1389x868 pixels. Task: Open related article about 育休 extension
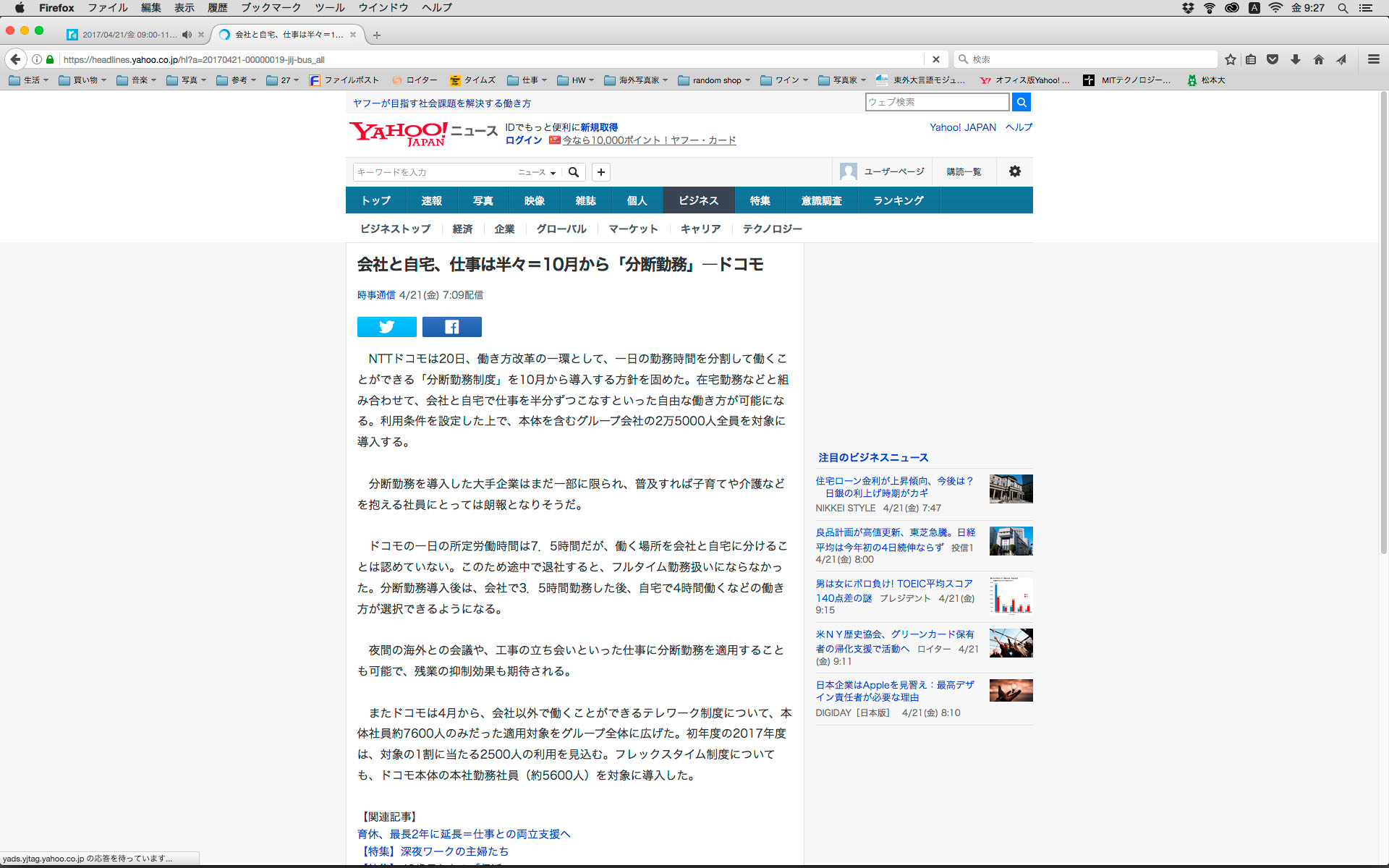coord(464,834)
